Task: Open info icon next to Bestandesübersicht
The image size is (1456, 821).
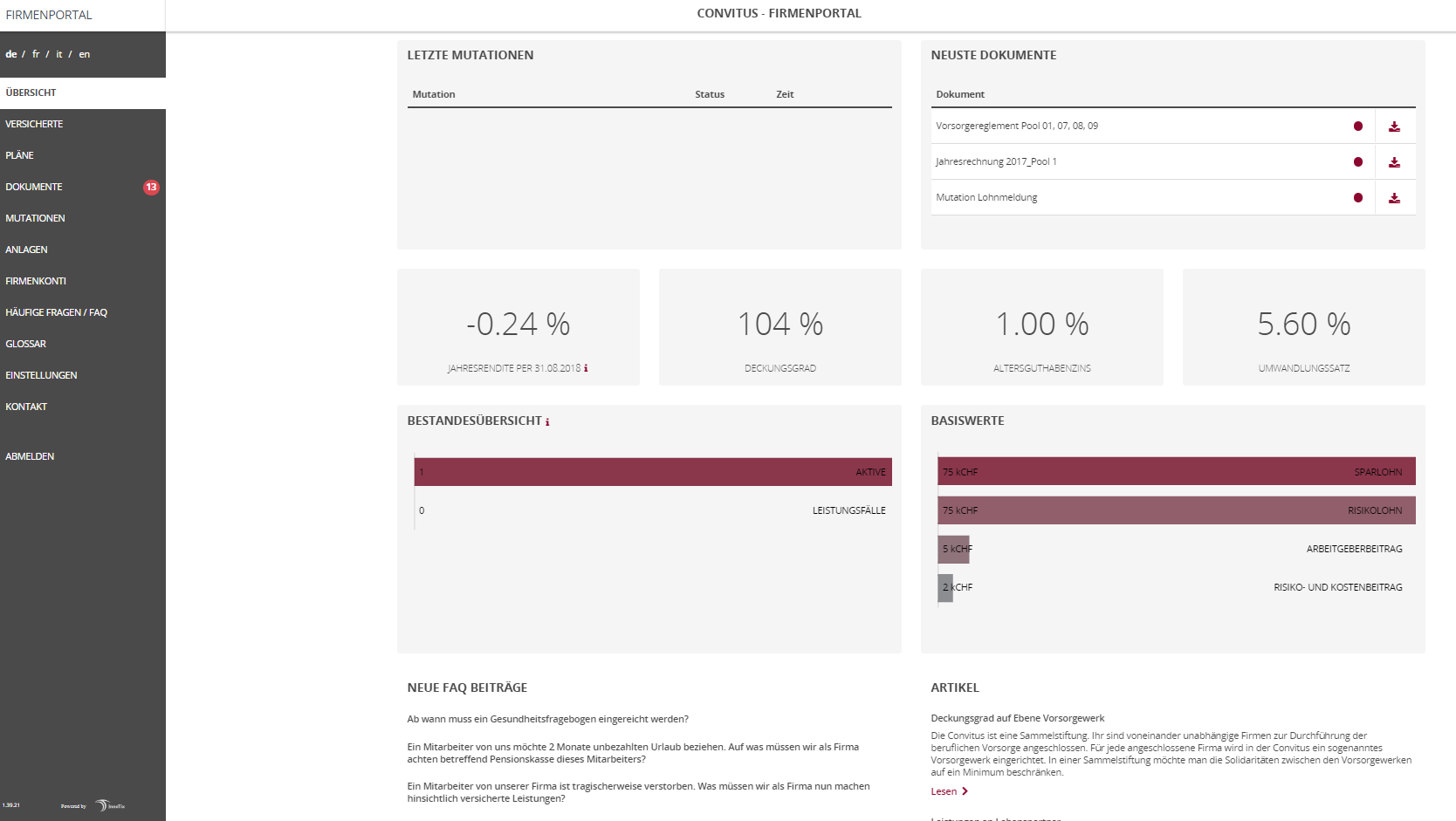Action: (547, 422)
